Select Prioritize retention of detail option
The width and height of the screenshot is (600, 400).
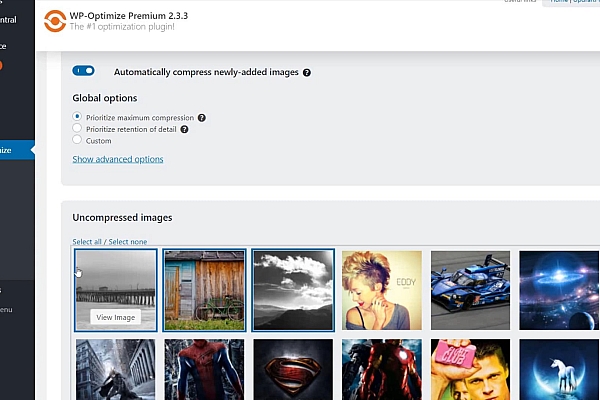[x=77, y=128]
